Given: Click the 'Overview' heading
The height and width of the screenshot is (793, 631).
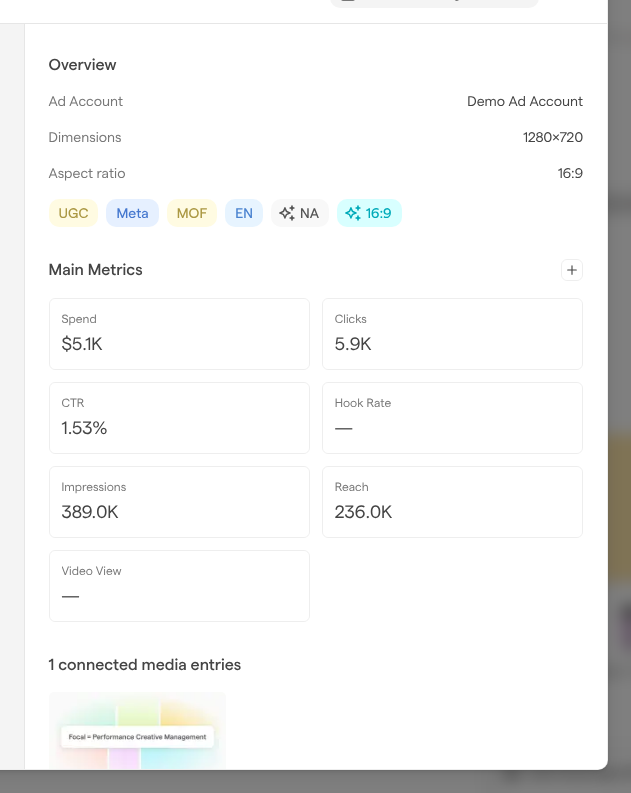Looking at the screenshot, I should click(82, 65).
